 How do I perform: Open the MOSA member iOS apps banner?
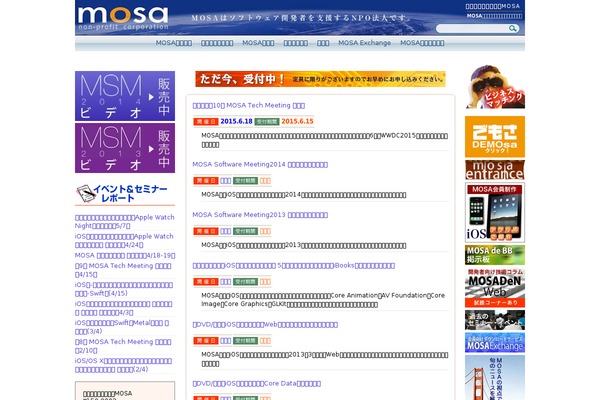pyautogui.click(x=495, y=212)
